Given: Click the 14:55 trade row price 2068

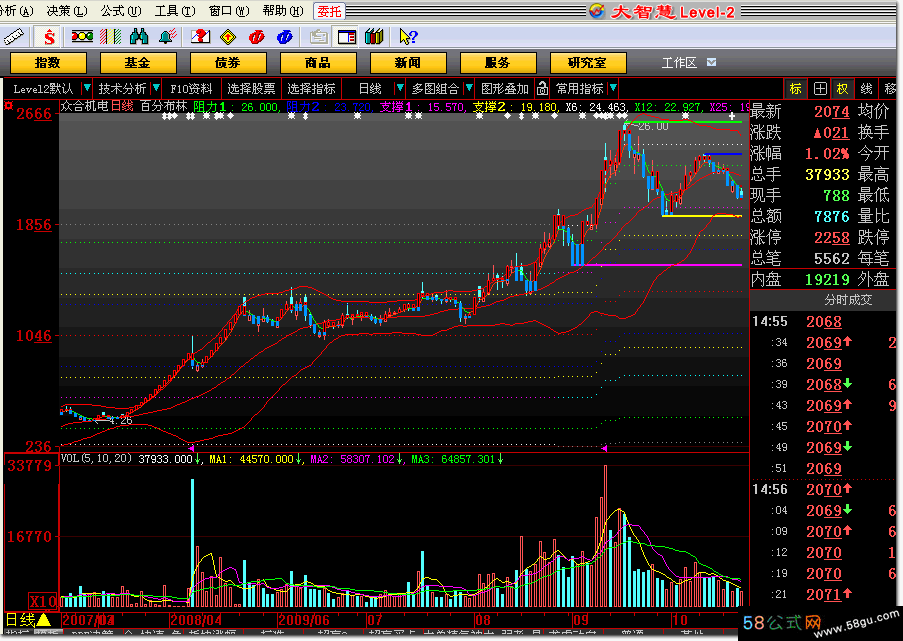Looking at the screenshot, I should coord(824,321).
